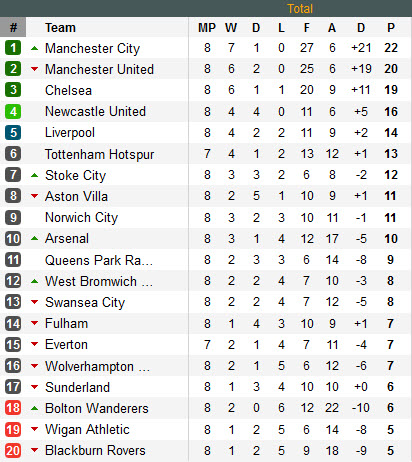The height and width of the screenshot is (462, 412).
Task: Open the Blackburn Rovers team link
Action: pyautogui.click(x=95, y=450)
